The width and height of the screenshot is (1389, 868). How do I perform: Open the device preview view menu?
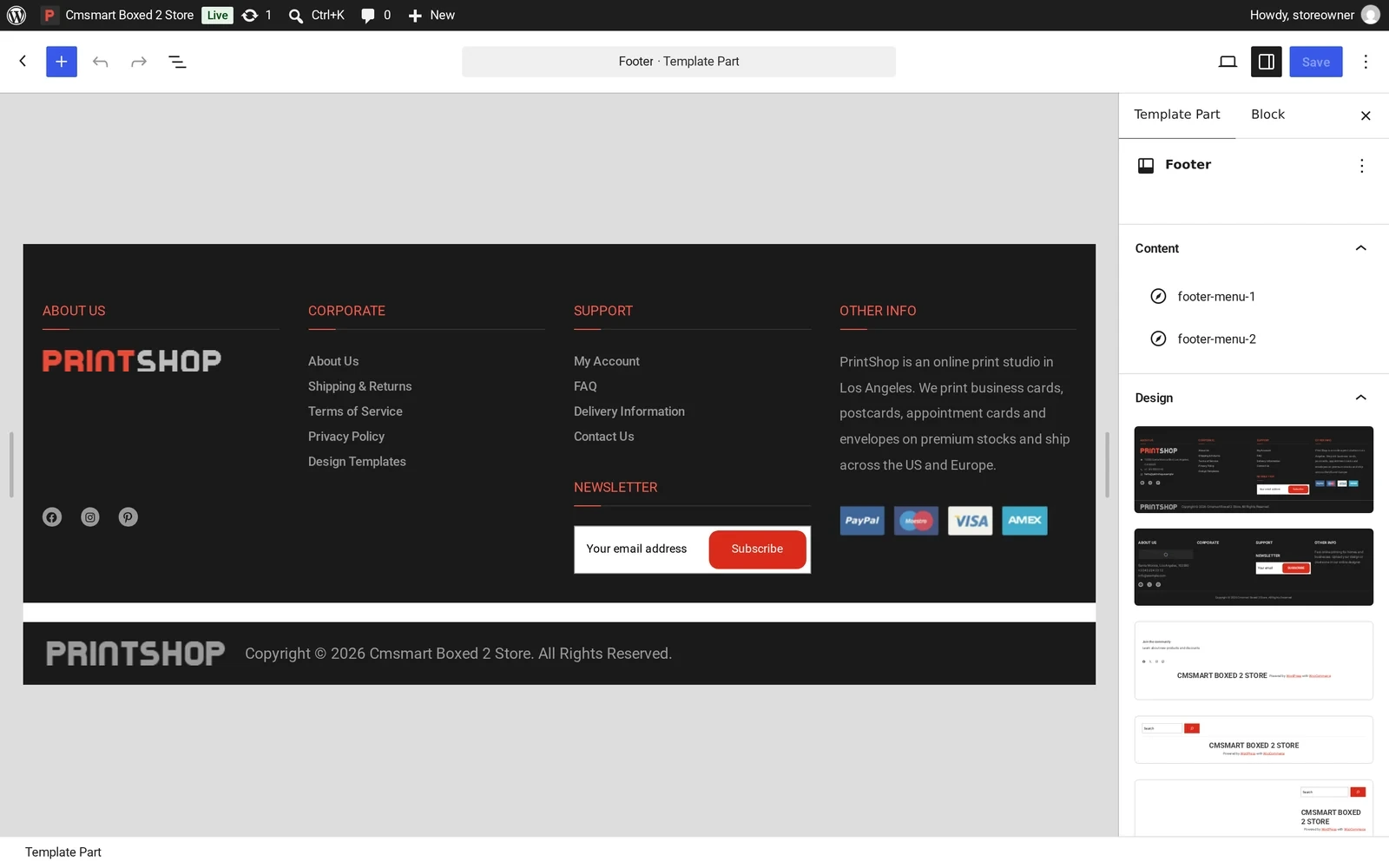(x=1228, y=62)
